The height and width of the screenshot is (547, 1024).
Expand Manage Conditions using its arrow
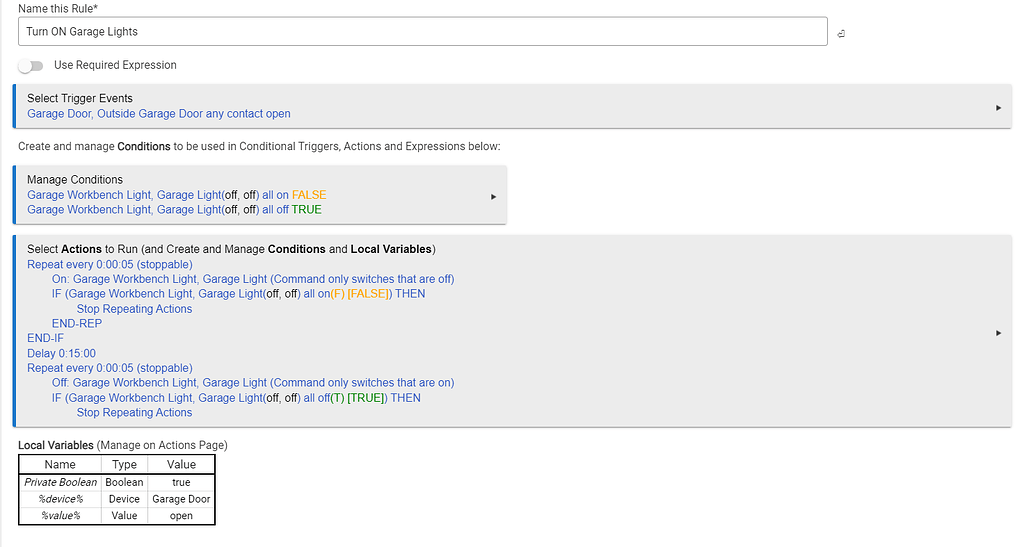[x=493, y=196]
